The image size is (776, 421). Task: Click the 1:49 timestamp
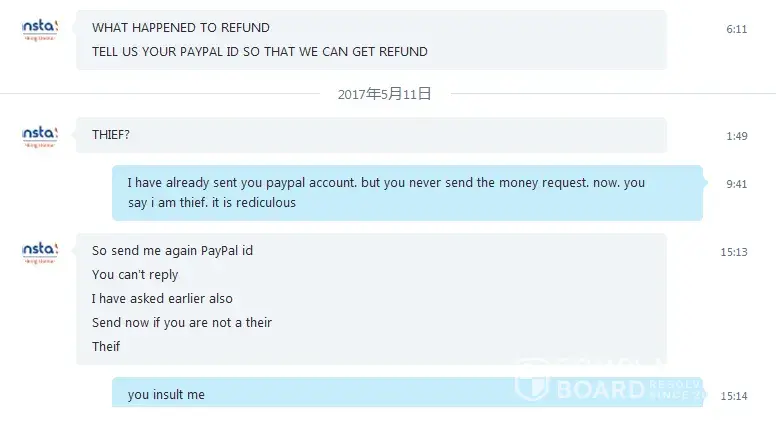pyautogui.click(x=736, y=136)
